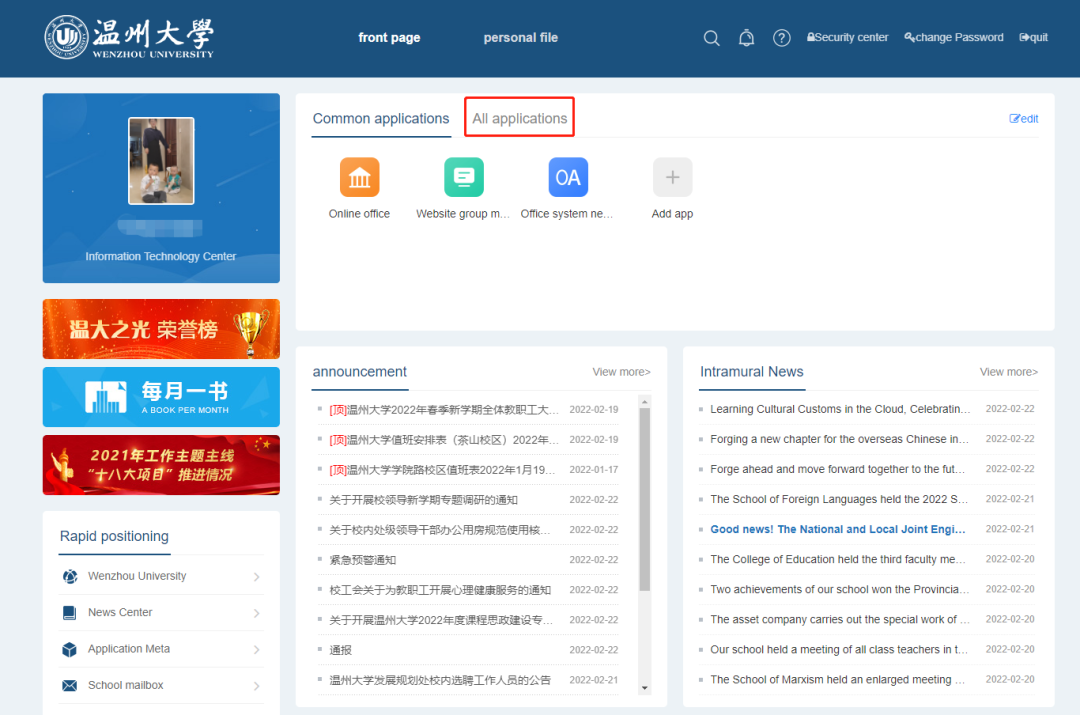Image resolution: width=1080 pixels, height=715 pixels.
Task: Click the Wenzhou University logo
Action: [x=129, y=37]
